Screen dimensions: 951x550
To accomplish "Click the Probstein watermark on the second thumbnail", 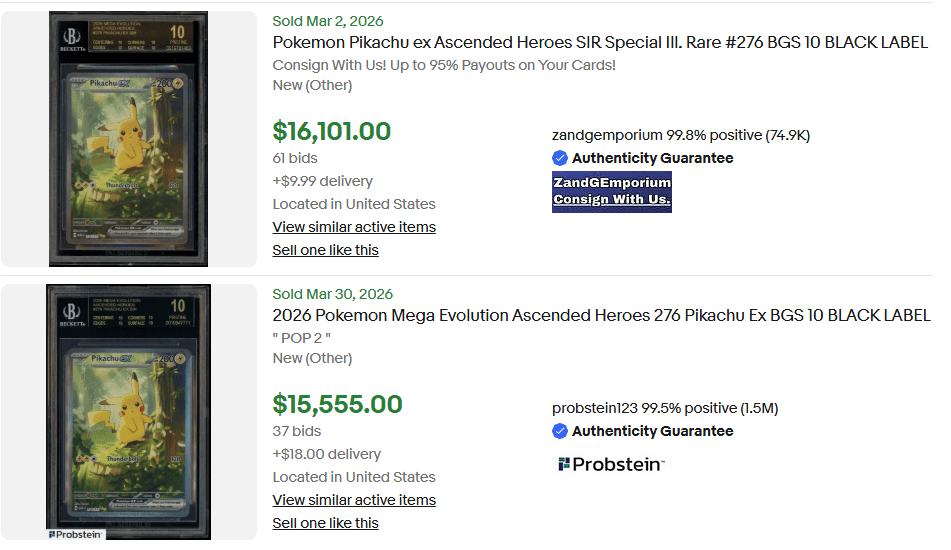I will click(x=75, y=534).
